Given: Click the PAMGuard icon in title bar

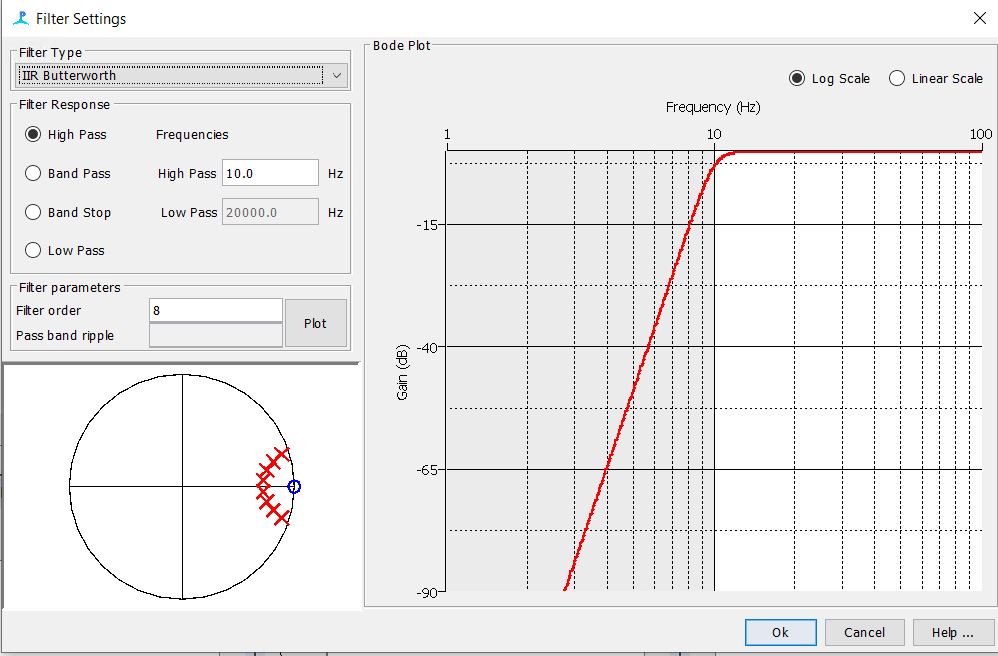Looking at the screenshot, I should (x=20, y=18).
